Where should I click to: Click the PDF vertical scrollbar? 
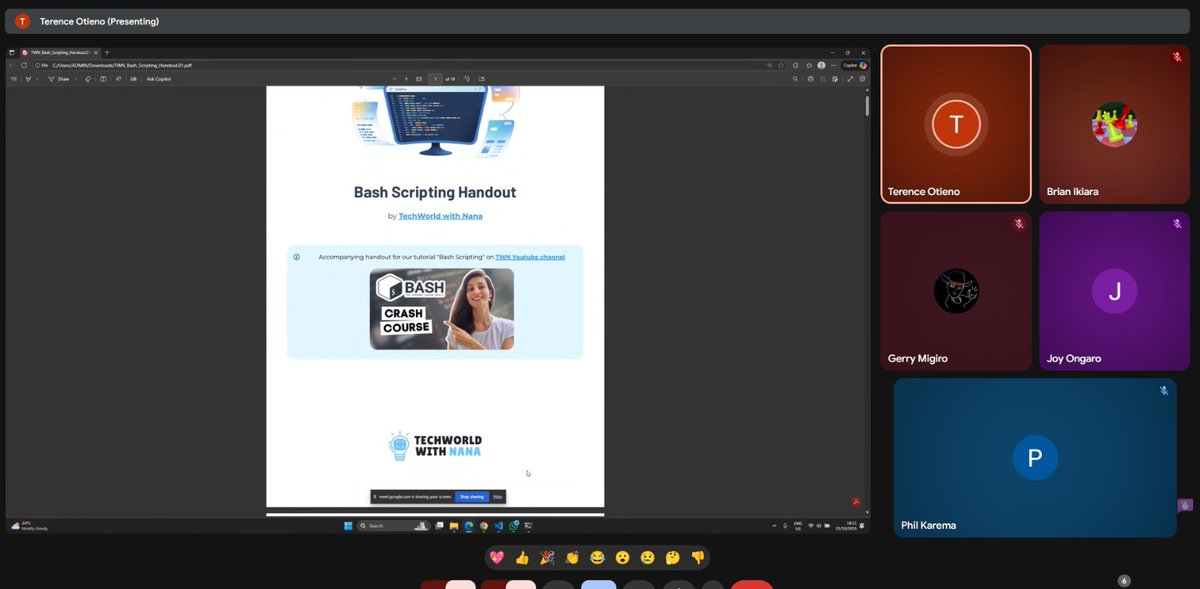(x=867, y=105)
